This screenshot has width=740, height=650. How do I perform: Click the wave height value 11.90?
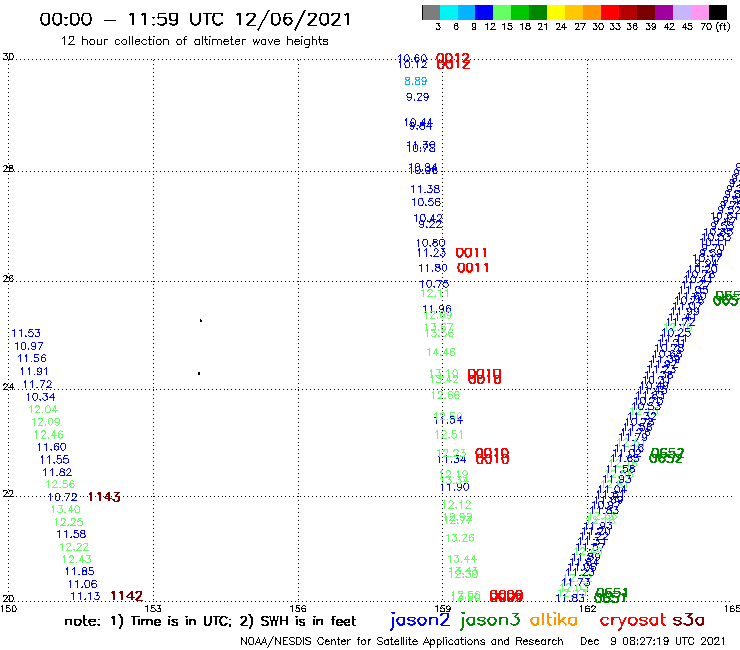pyautogui.click(x=455, y=487)
